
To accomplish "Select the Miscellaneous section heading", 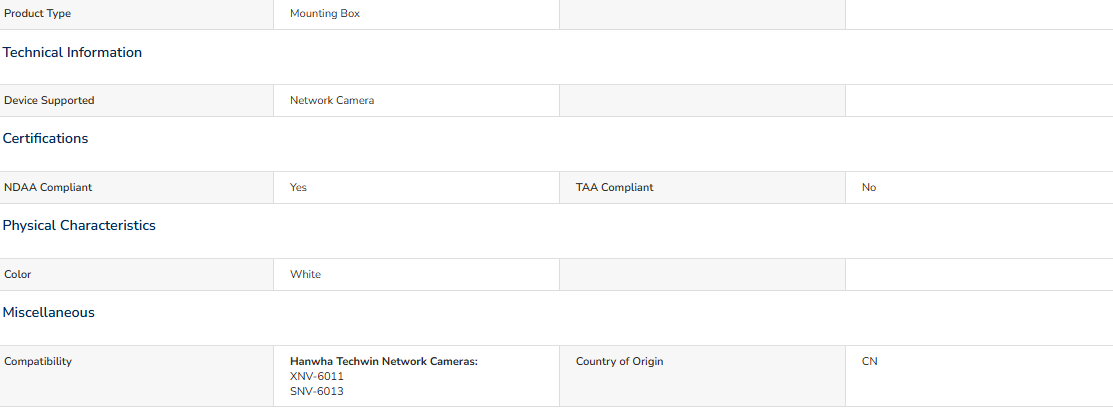I will click(x=49, y=313).
